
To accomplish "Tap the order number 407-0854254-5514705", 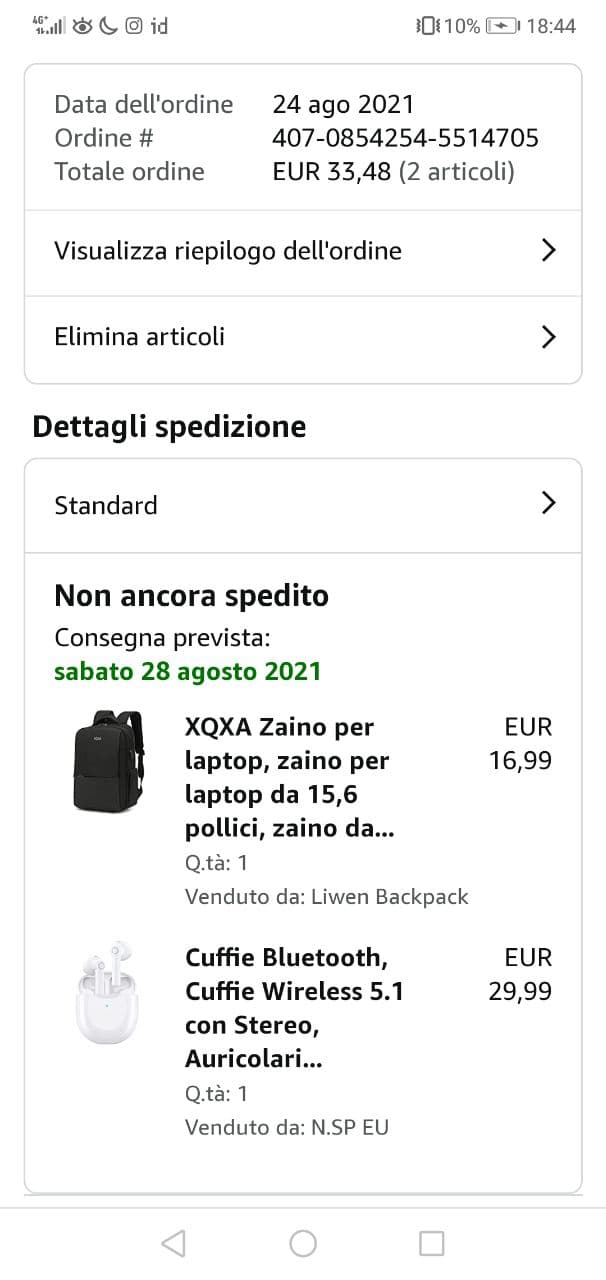I will coord(405,138).
